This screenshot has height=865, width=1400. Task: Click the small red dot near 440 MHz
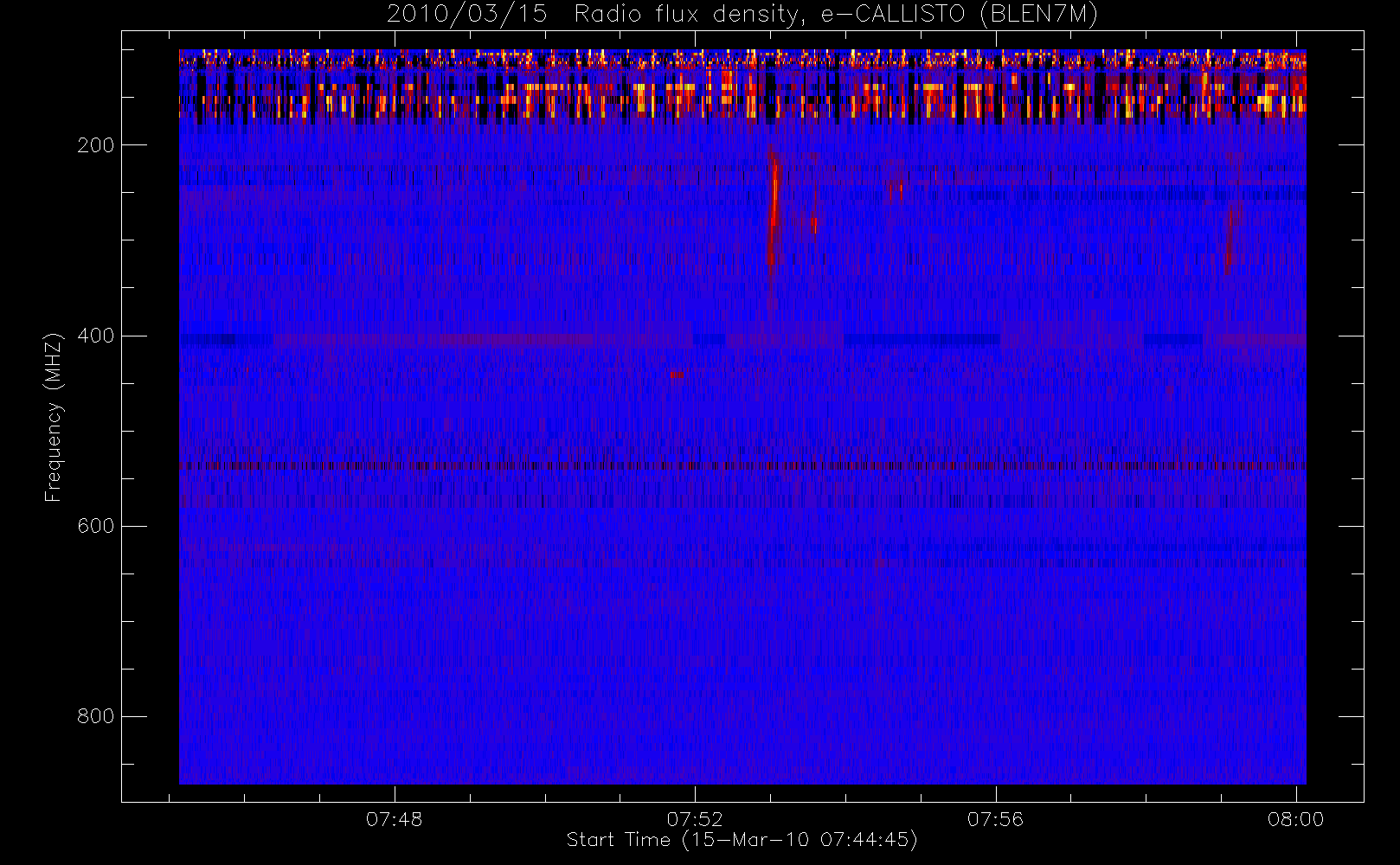pos(675,375)
